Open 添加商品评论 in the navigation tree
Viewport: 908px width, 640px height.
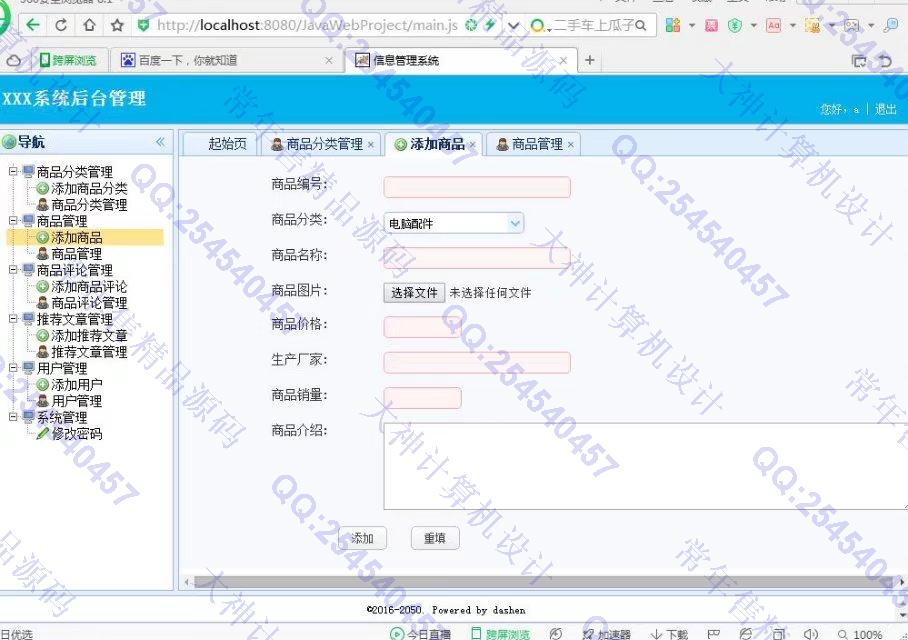pos(89,287)
